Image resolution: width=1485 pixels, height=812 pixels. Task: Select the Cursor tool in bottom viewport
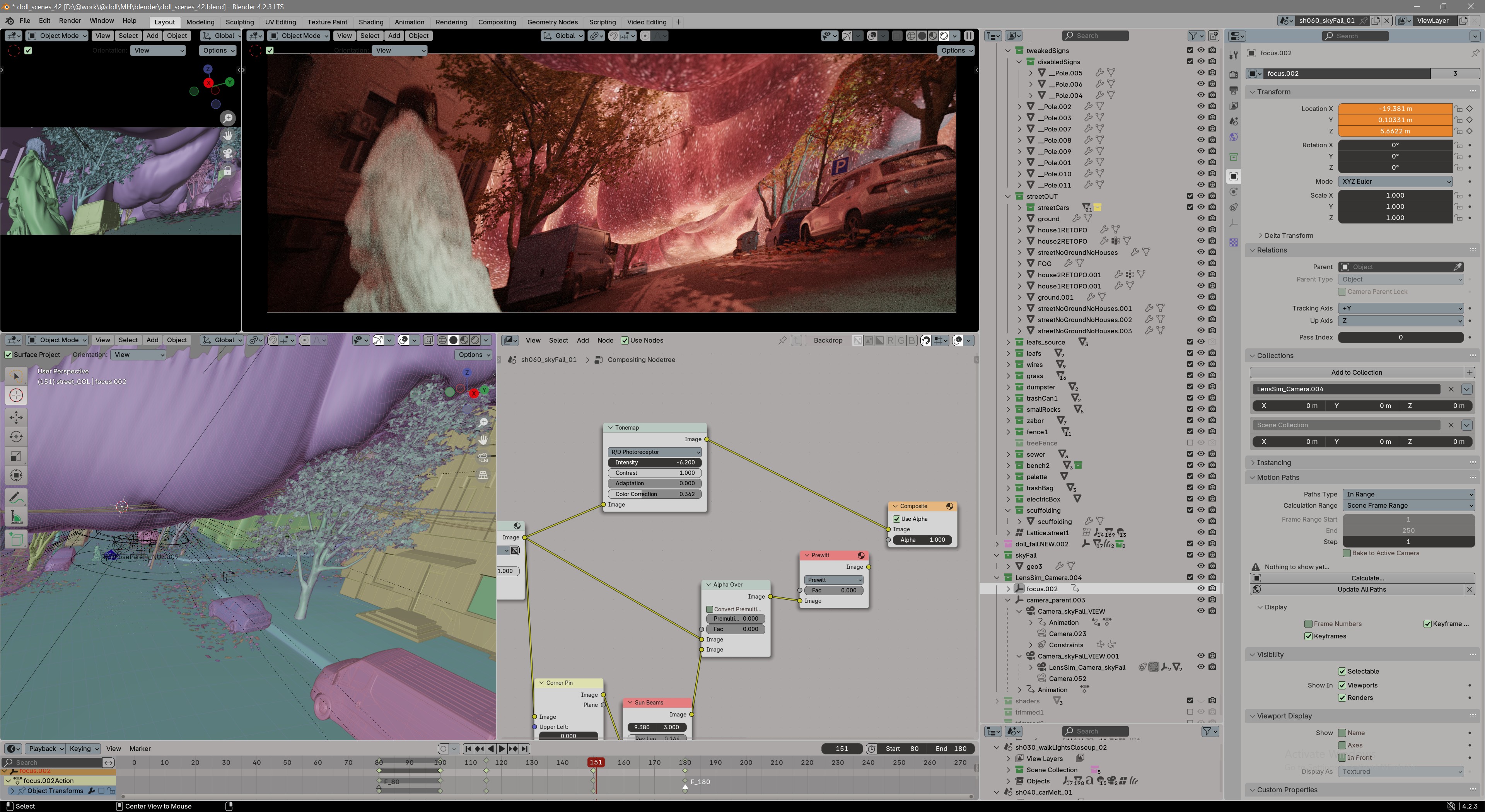click(16, 395)
